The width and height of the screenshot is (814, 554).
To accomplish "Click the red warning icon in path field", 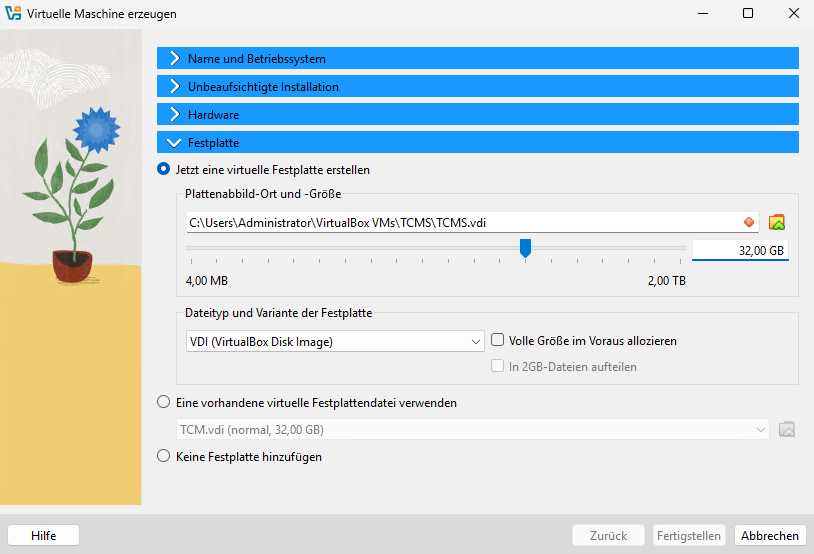I will point(748,222).
